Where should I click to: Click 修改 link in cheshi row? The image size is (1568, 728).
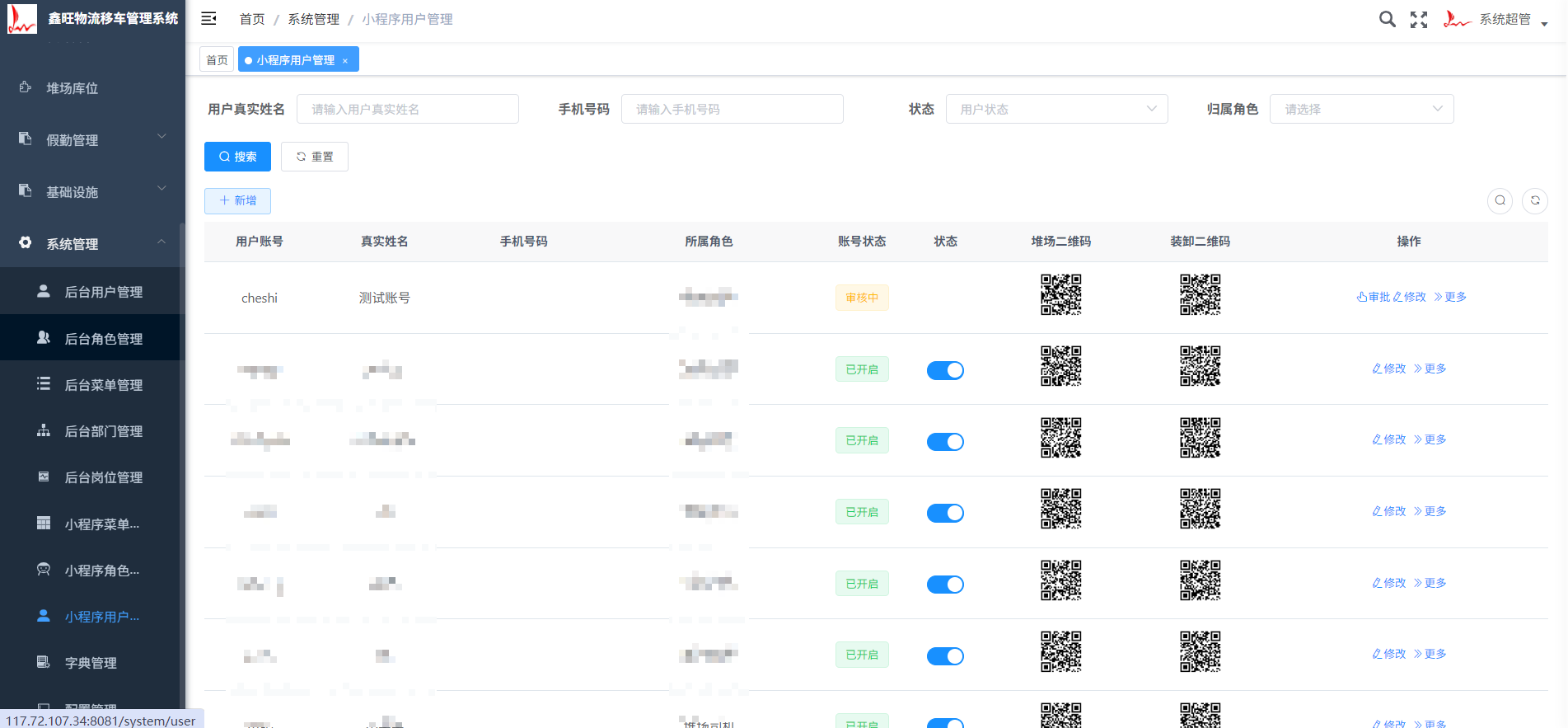1409,297
